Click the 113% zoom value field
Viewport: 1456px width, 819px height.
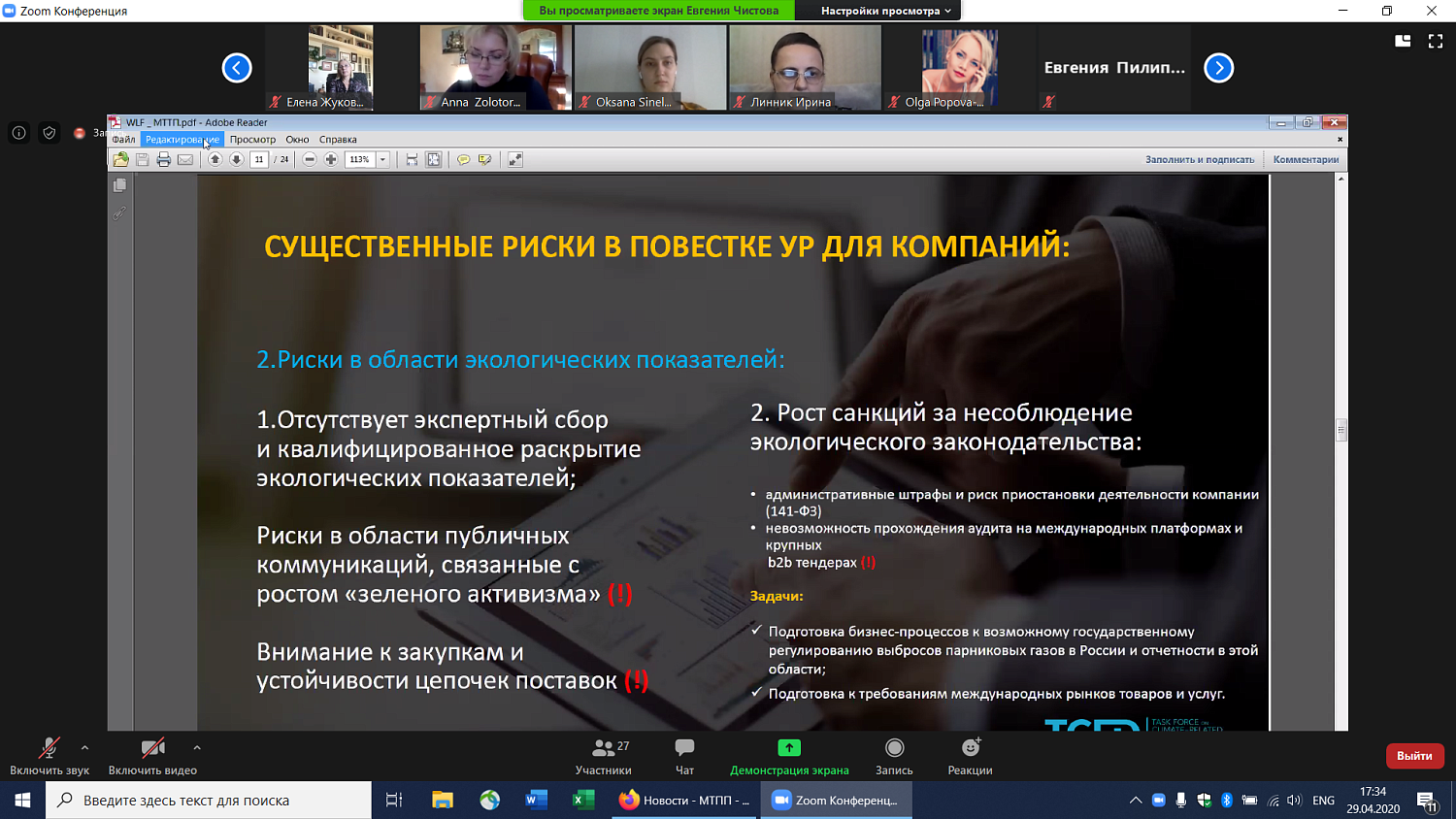point(360,159)
